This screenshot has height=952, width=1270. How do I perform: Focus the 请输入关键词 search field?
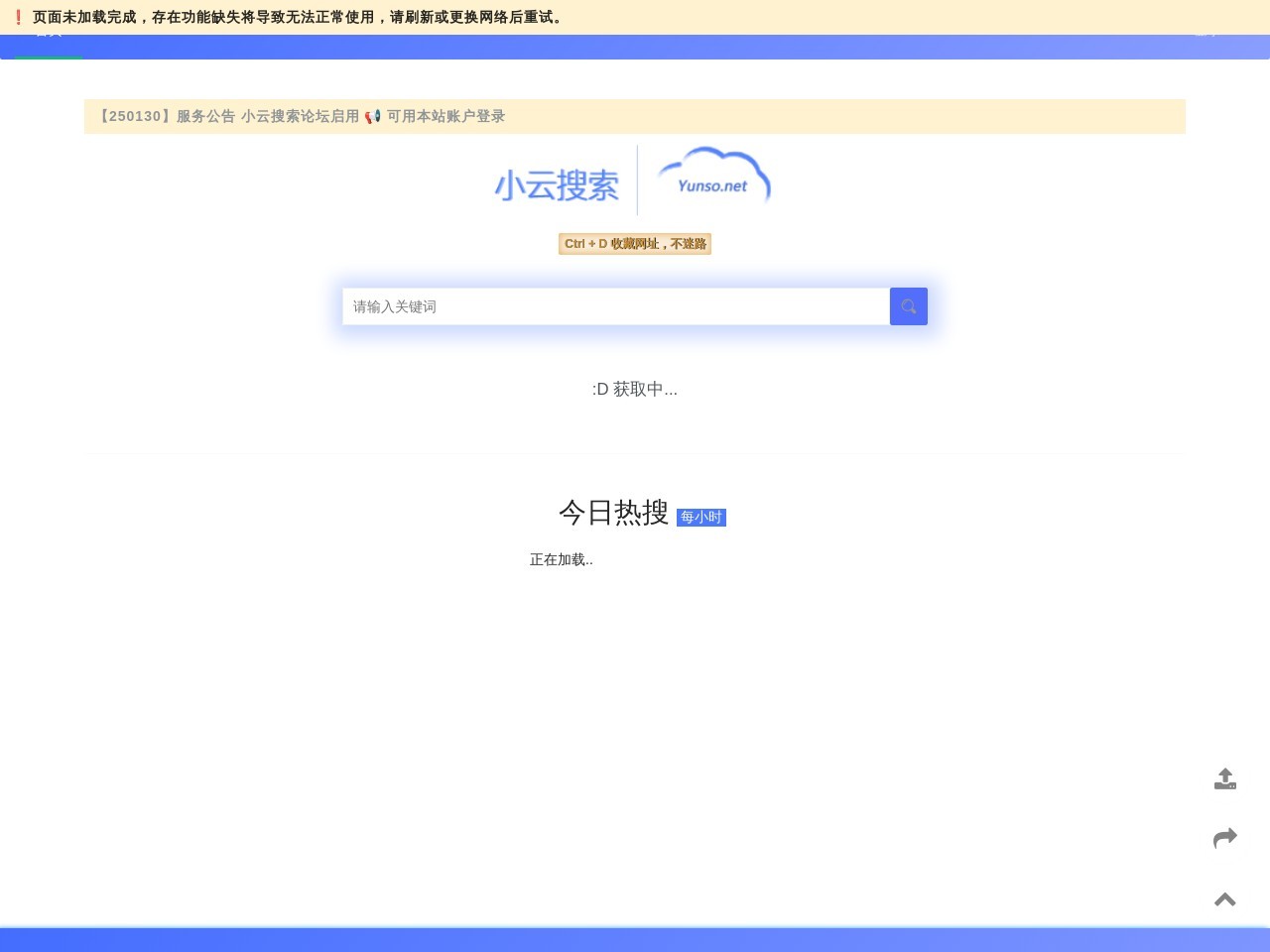616,306
